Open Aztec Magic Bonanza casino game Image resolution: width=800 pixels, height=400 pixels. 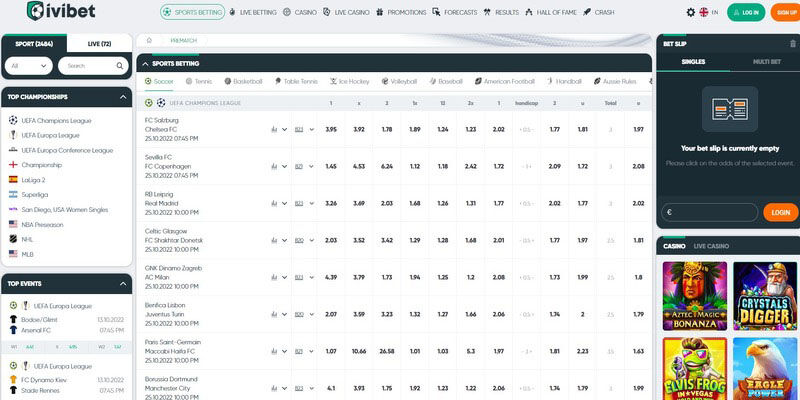(694, 296)
